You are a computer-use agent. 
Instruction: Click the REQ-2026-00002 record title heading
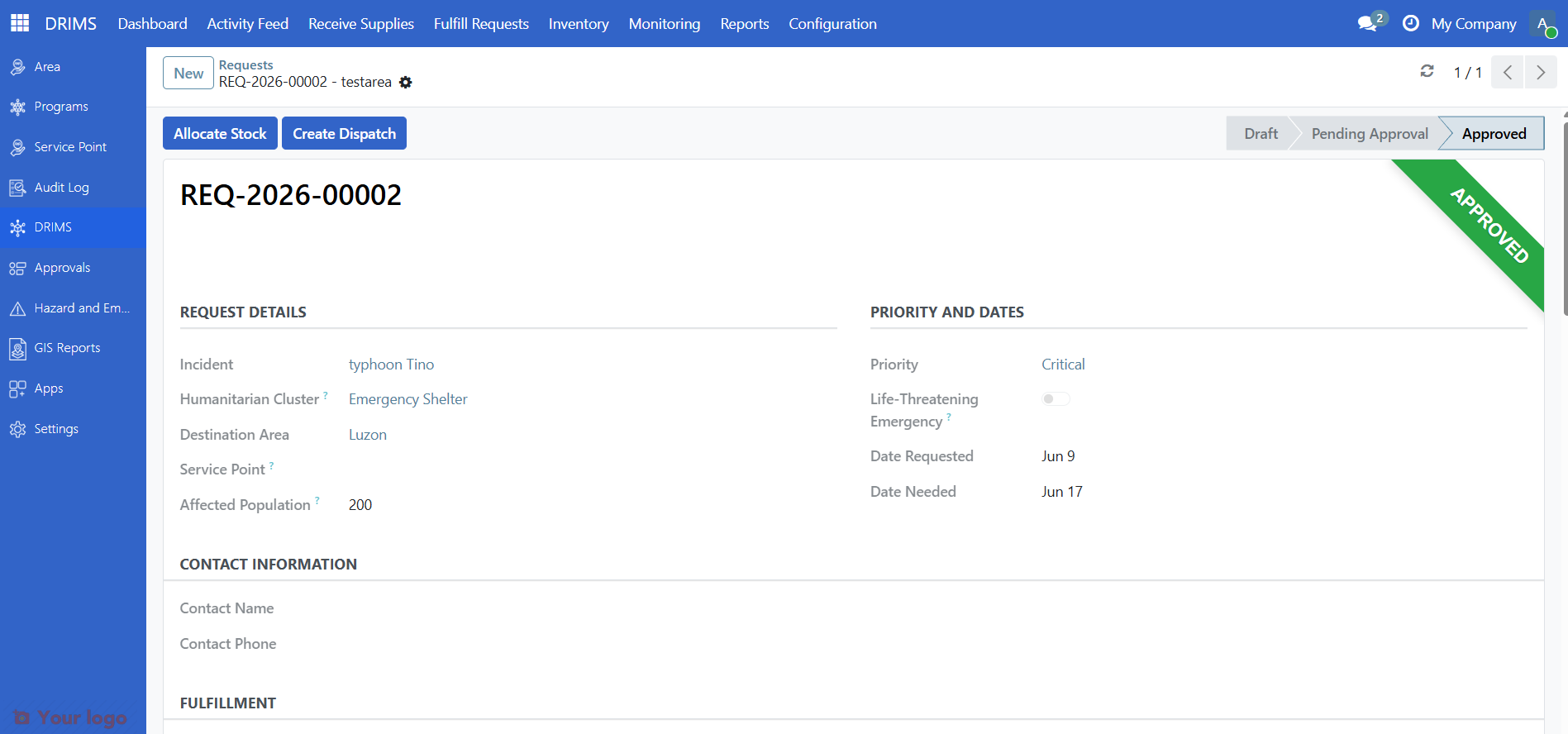291,195
